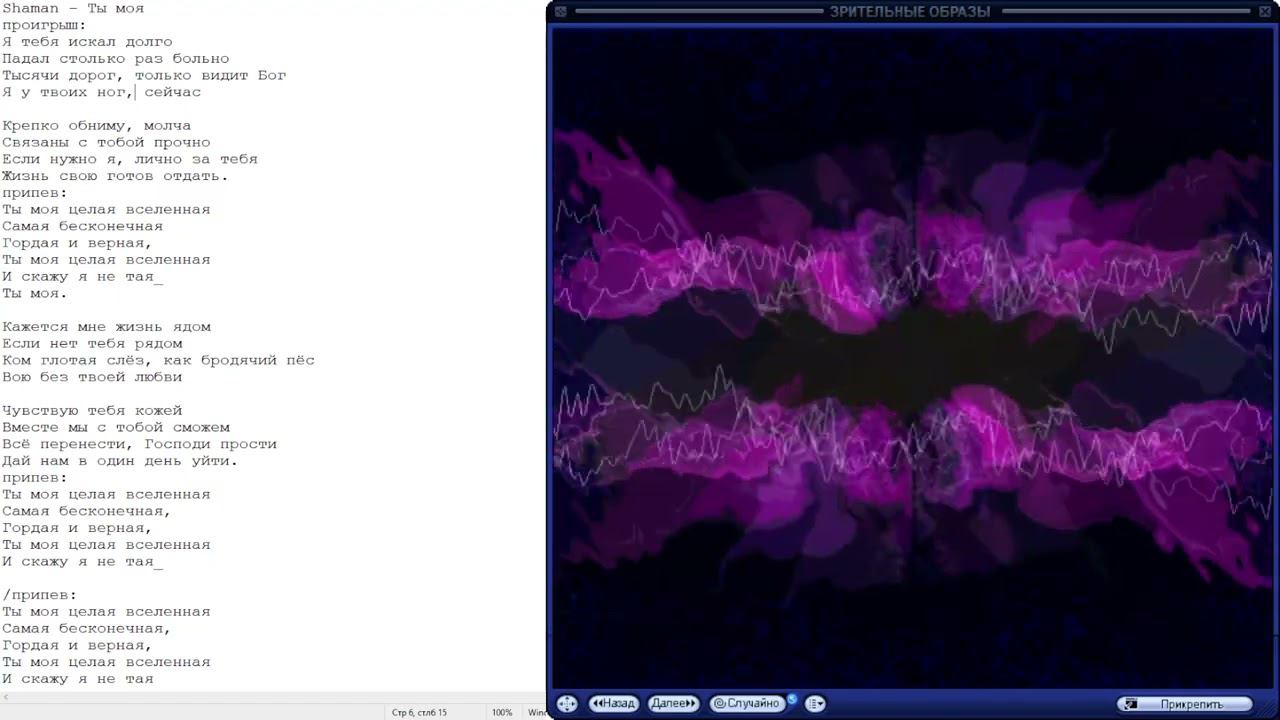The width and height of the screenshot is (1280, 720).
Task: Click the line Дай нам в один день уйти.
Action: (x=120, y=461)
